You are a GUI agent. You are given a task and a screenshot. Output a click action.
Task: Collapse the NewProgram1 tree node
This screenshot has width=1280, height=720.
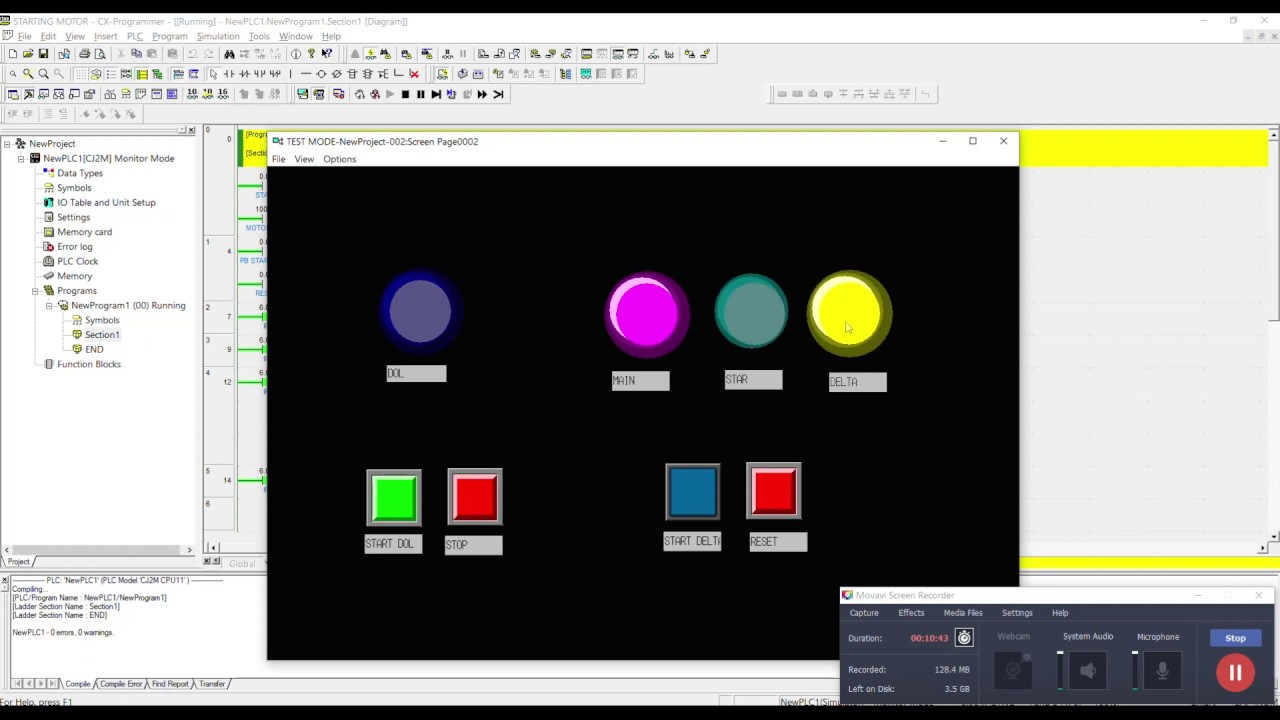point(49,305)
